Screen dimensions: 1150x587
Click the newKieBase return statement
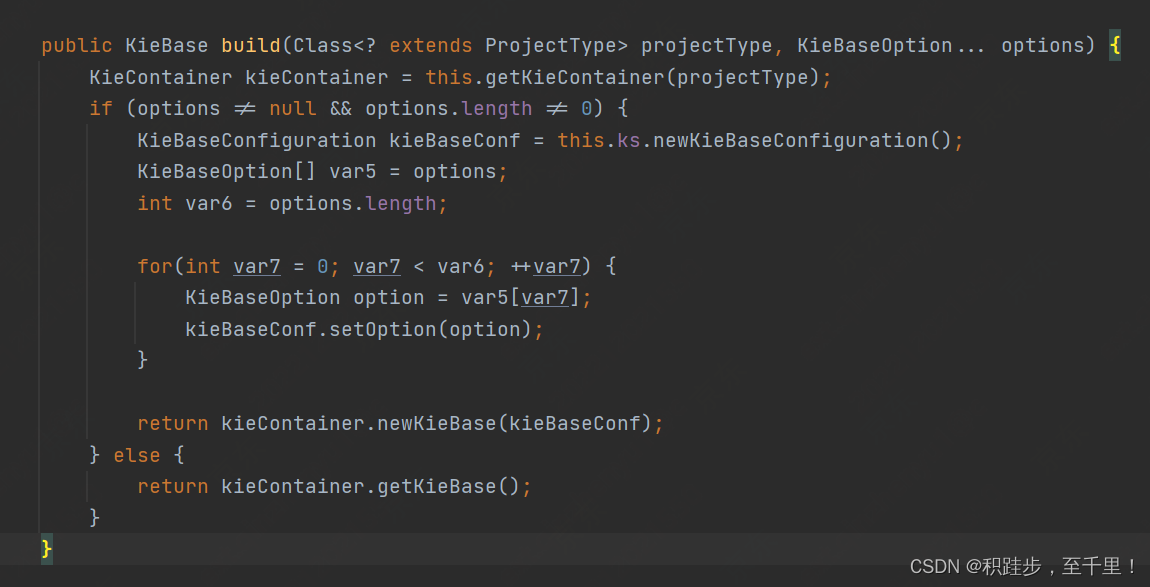(400, 423)
